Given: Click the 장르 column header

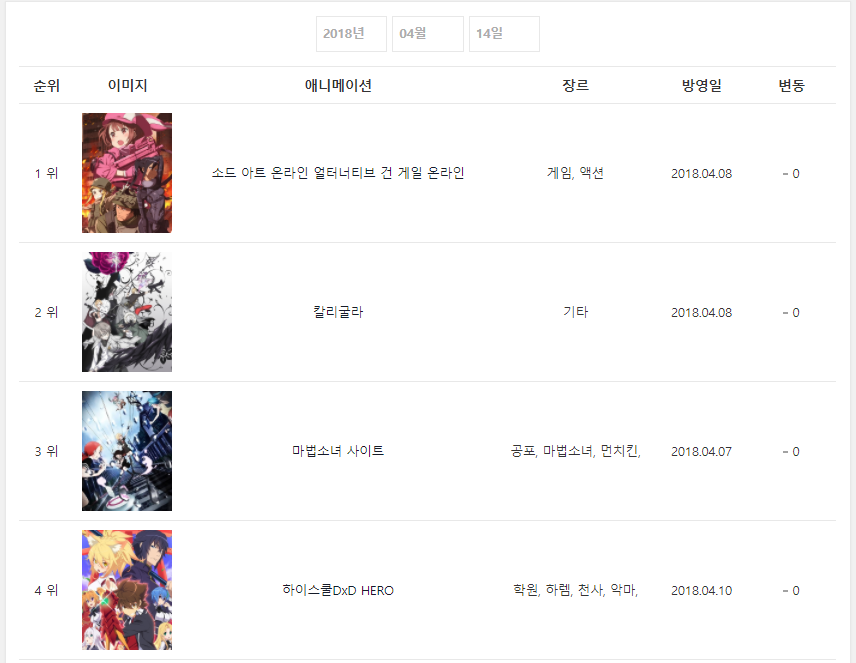Looking at the screenshot, I should pyautogui.click(x=575, y=85).
